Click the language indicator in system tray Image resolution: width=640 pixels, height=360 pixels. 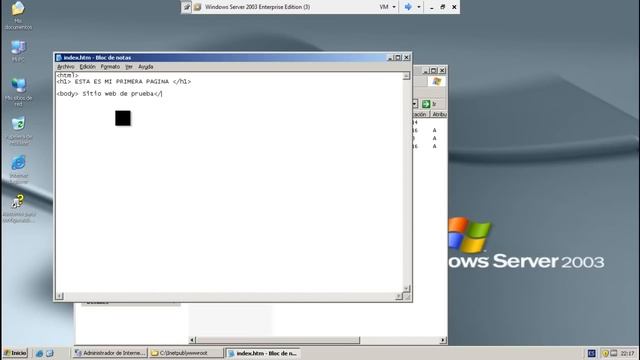coord(591,353)
